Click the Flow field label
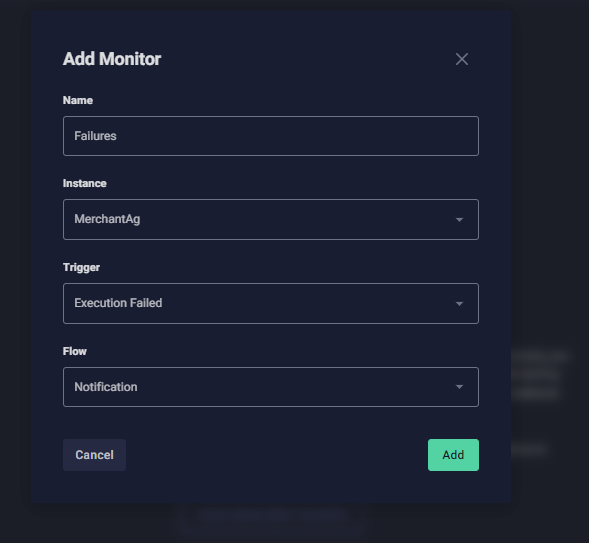 click(x=75, y=351)
